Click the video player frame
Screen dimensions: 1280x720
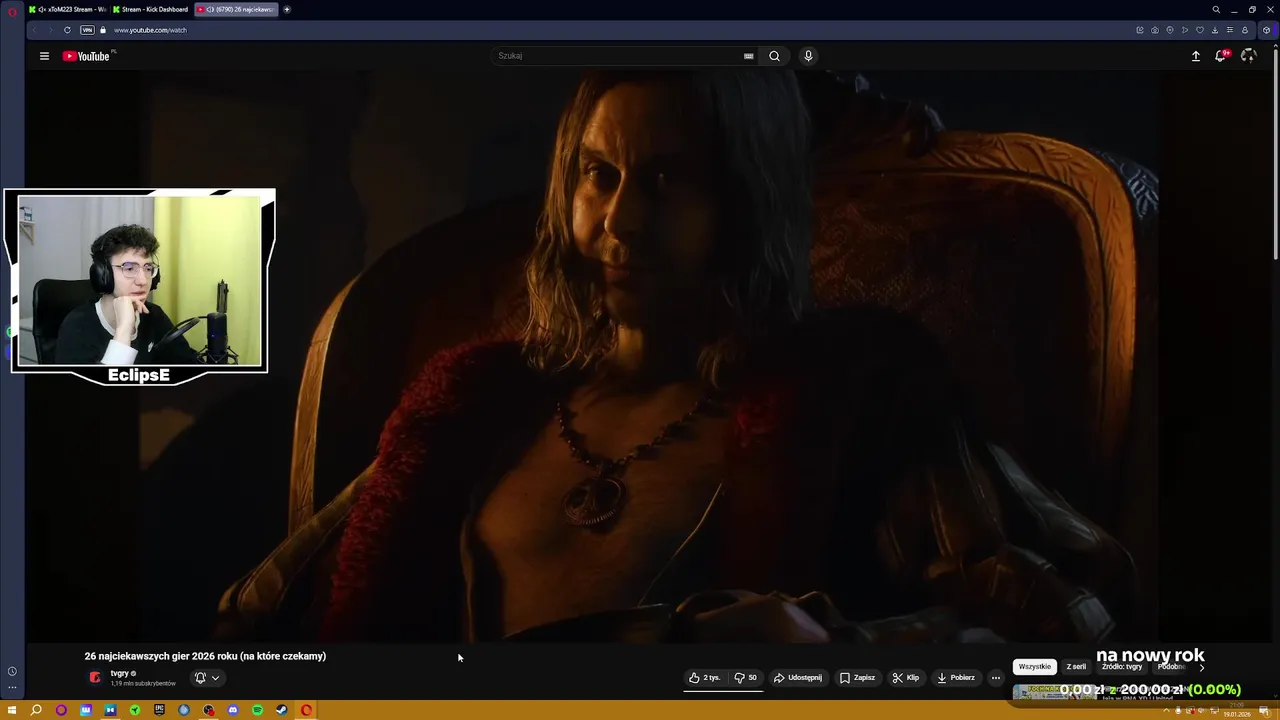coord(650,355)
